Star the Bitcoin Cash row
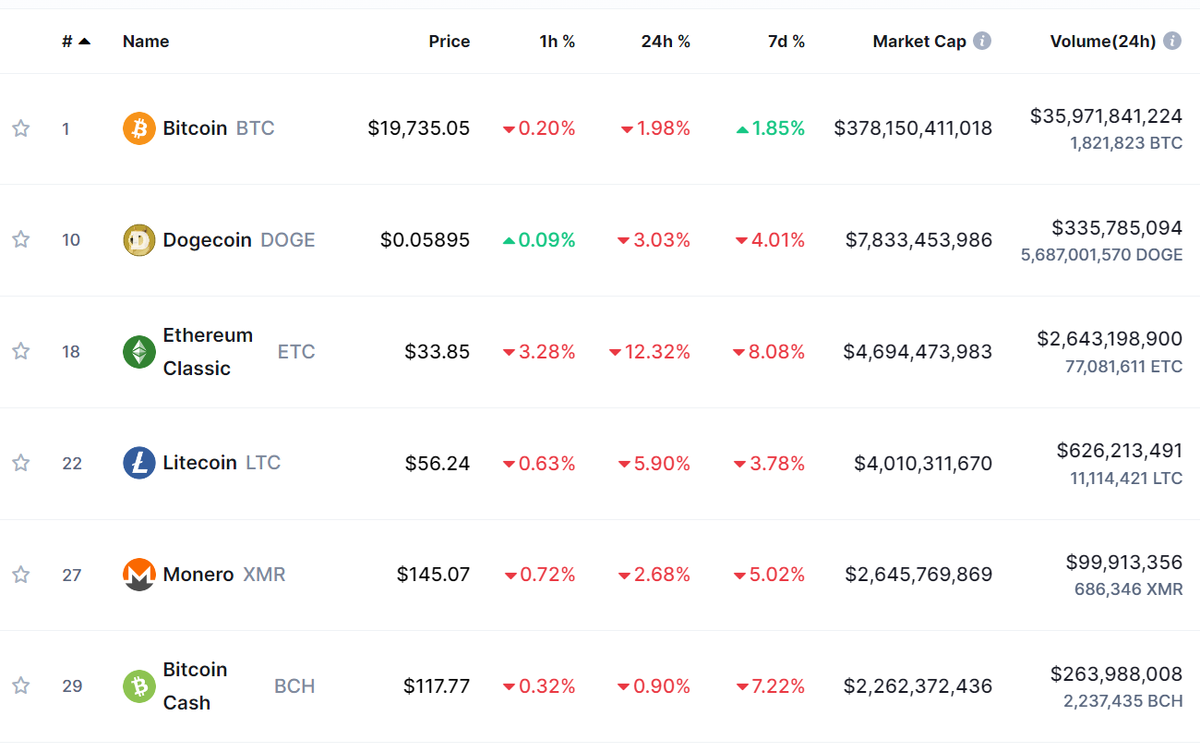The height and width of the screenshot is (752, 1200). (19, 686)
